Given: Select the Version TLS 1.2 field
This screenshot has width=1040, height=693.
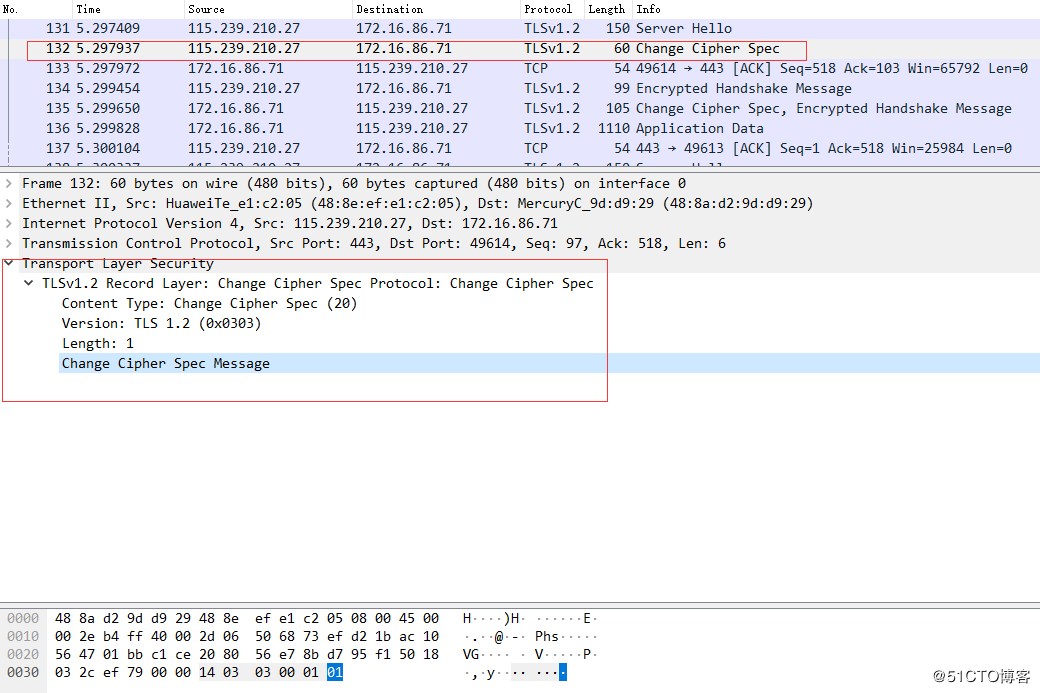Looking at the screenshot, I should click(x=161, y=324).
